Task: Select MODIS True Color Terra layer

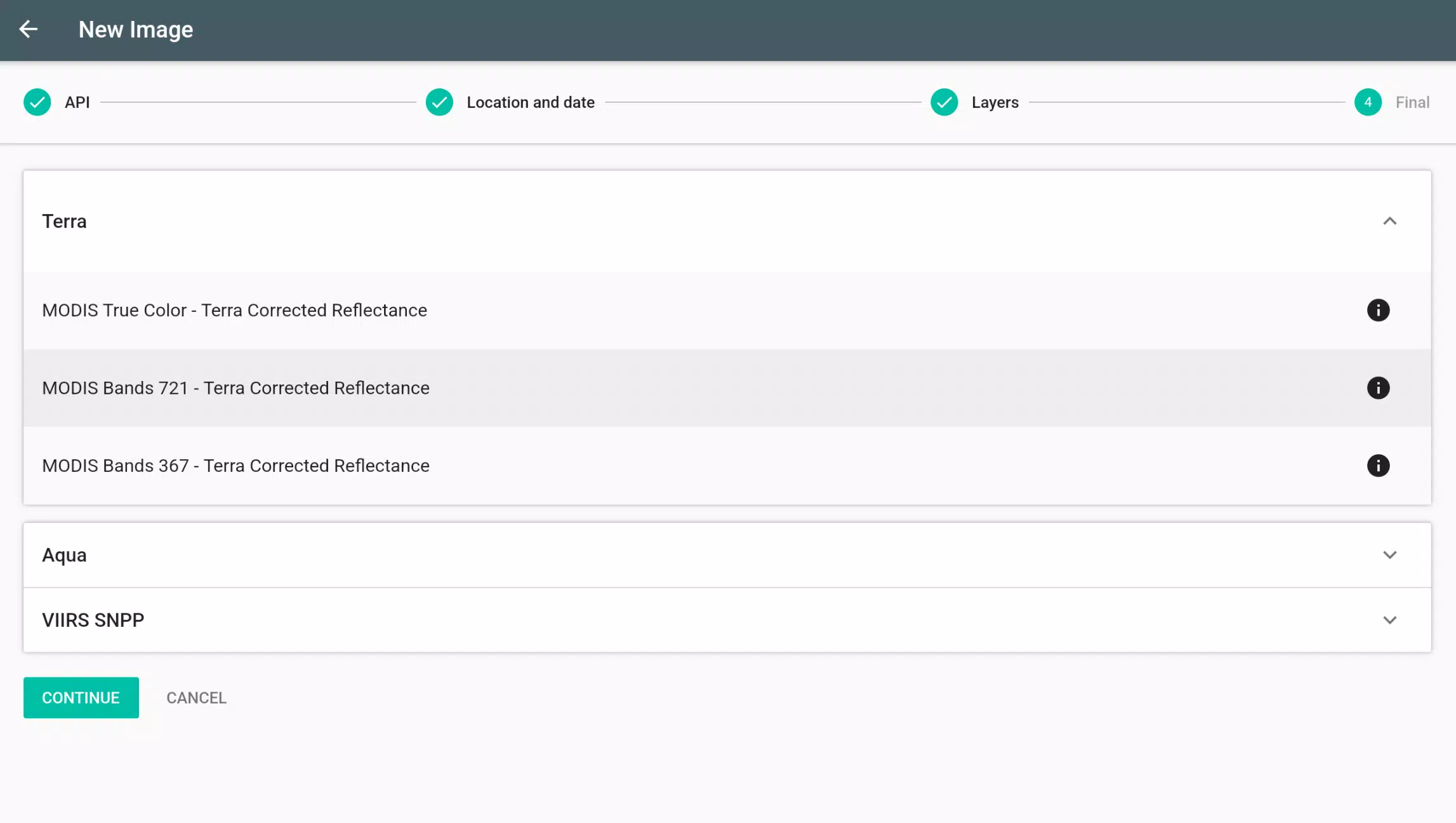Action: point(727,311)
